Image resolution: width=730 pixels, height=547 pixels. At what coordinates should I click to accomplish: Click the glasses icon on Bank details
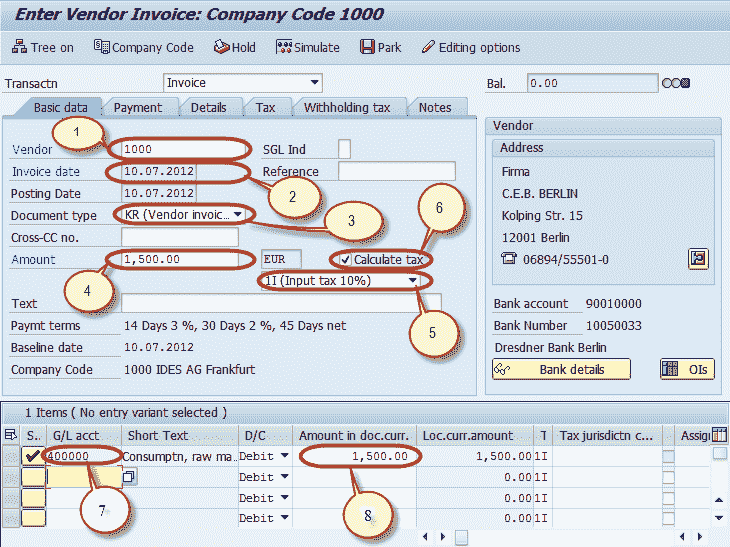coord(502,370)
